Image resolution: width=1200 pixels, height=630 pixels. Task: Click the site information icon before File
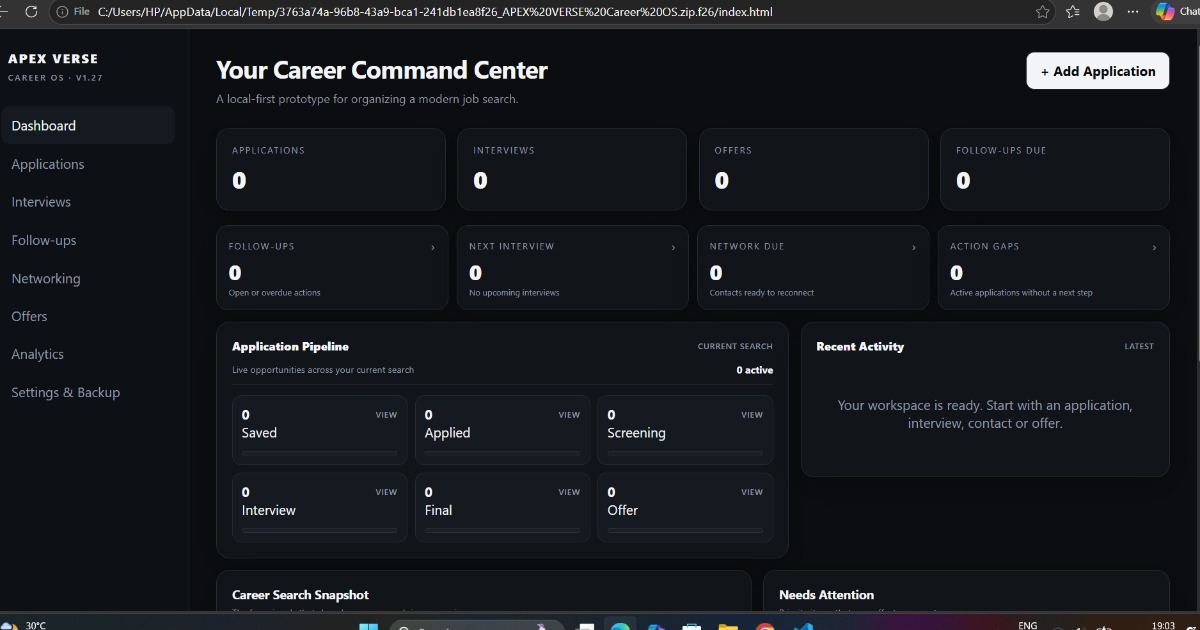[63, 12]
